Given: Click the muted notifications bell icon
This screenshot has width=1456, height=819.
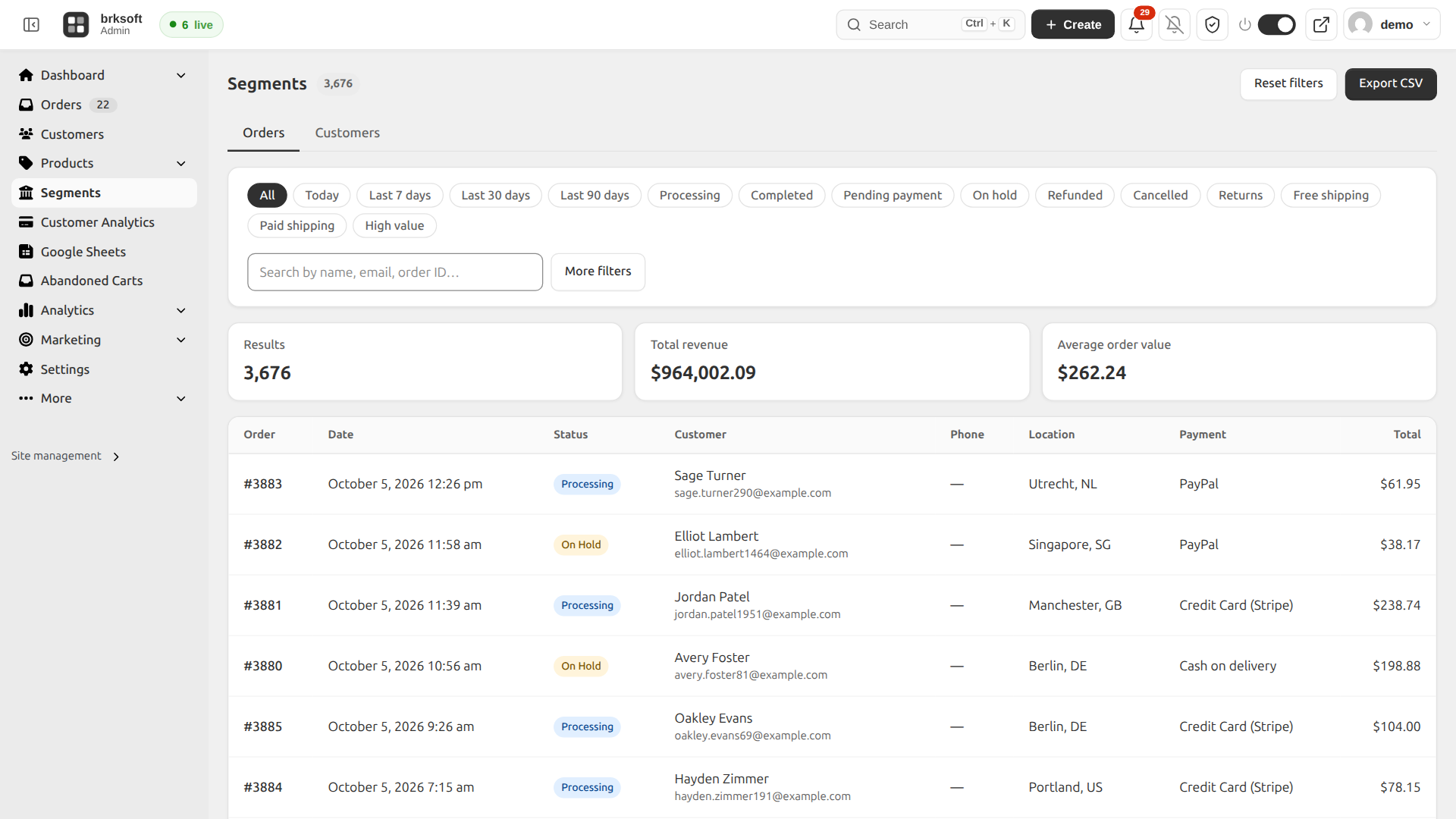Looking at the screenshot, I should click(1174, 25).
